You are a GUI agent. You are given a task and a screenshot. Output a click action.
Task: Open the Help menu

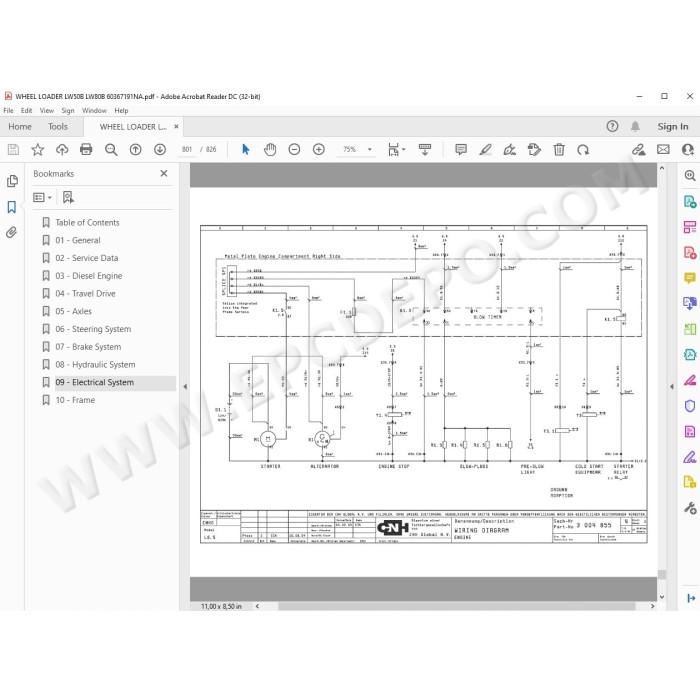[121, 110]
